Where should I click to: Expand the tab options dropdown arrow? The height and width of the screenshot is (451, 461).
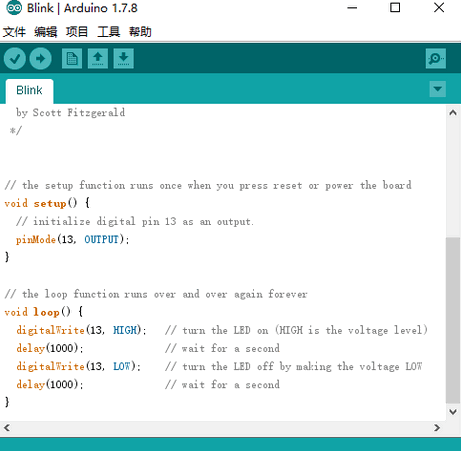438,89
